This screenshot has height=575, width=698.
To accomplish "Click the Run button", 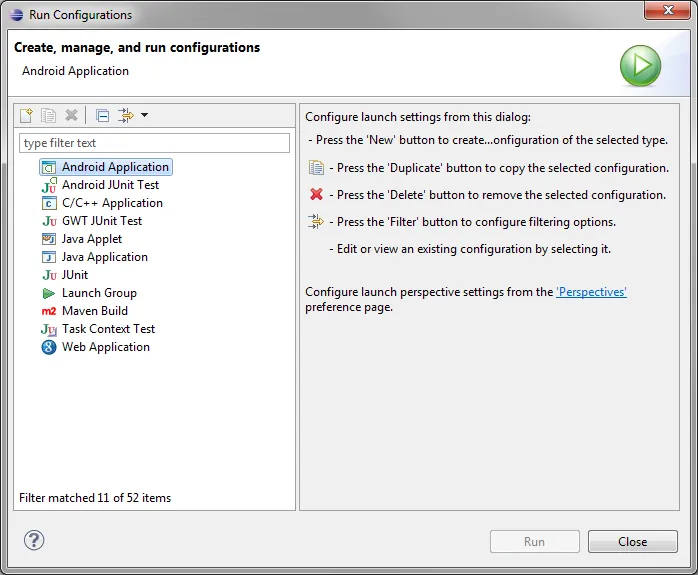I will tap(535, 542).
